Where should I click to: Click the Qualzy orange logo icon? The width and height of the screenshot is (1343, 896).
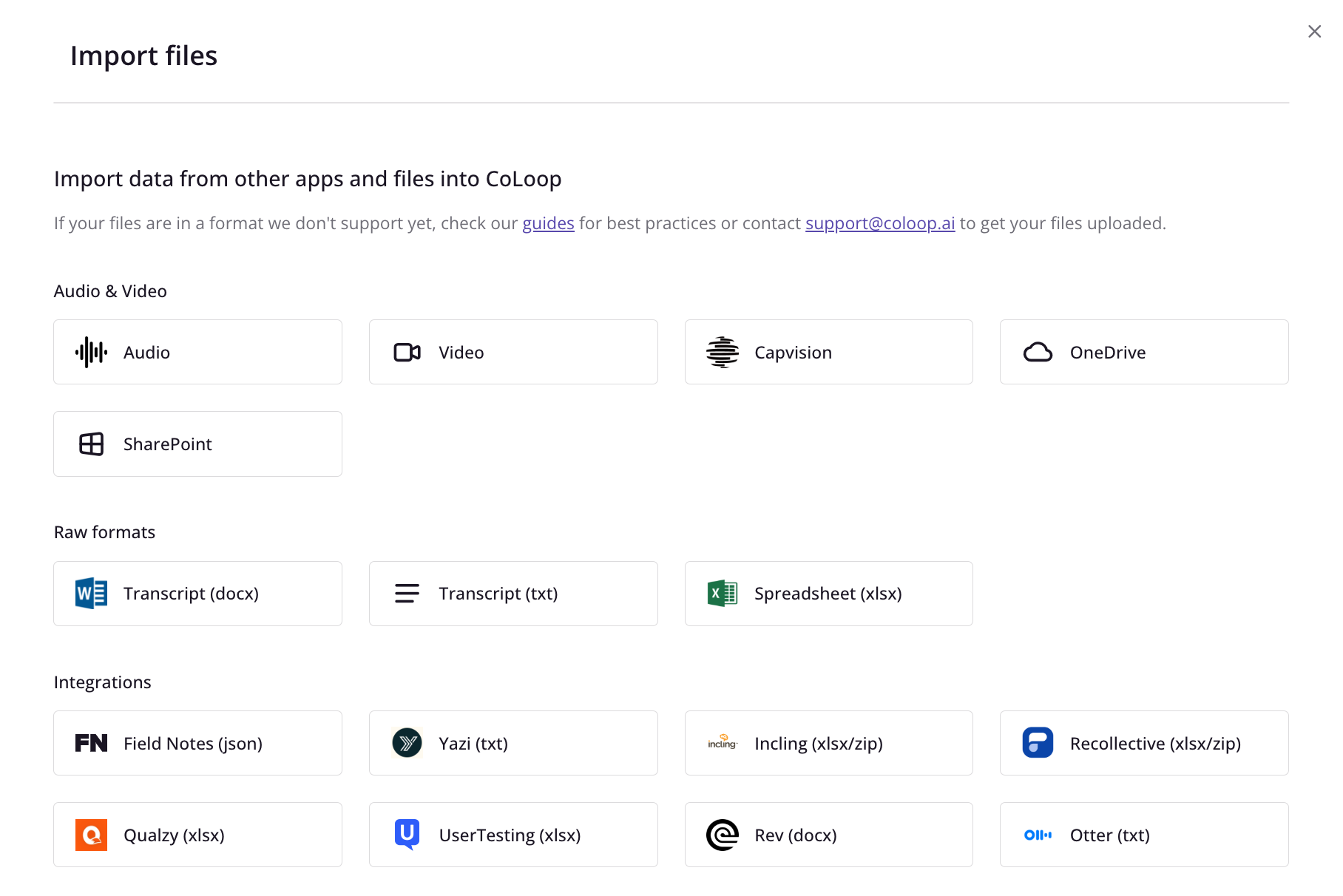tap(91, 835)
